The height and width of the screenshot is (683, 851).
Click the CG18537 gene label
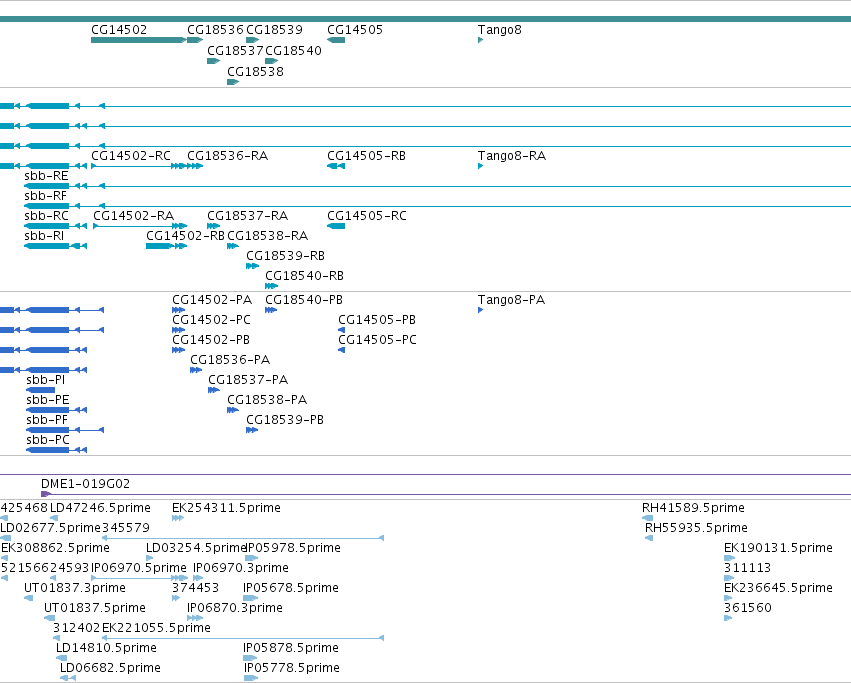[236, 50]
